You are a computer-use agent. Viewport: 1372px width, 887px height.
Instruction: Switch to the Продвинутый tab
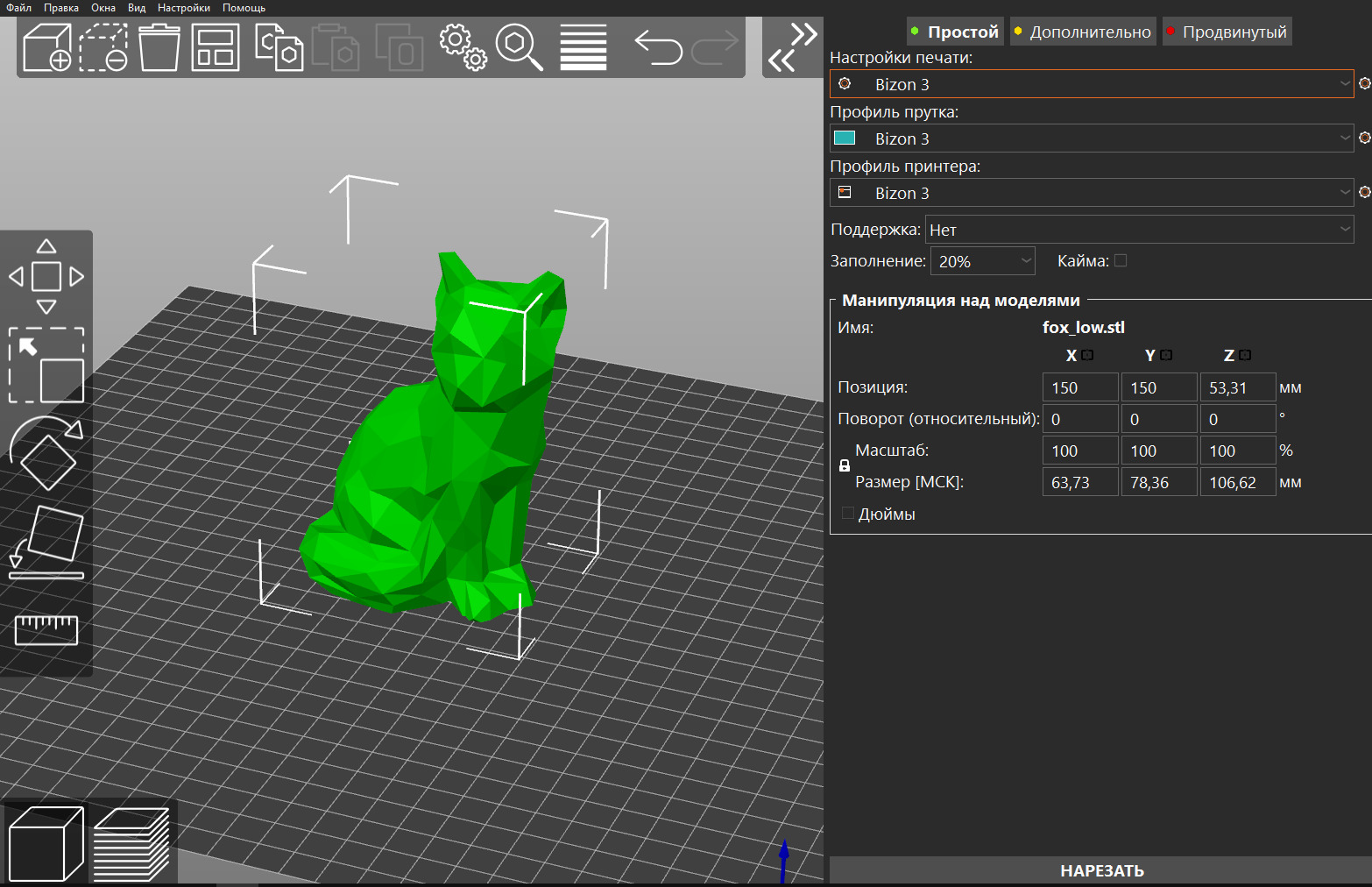click(x=1227, y=32)
